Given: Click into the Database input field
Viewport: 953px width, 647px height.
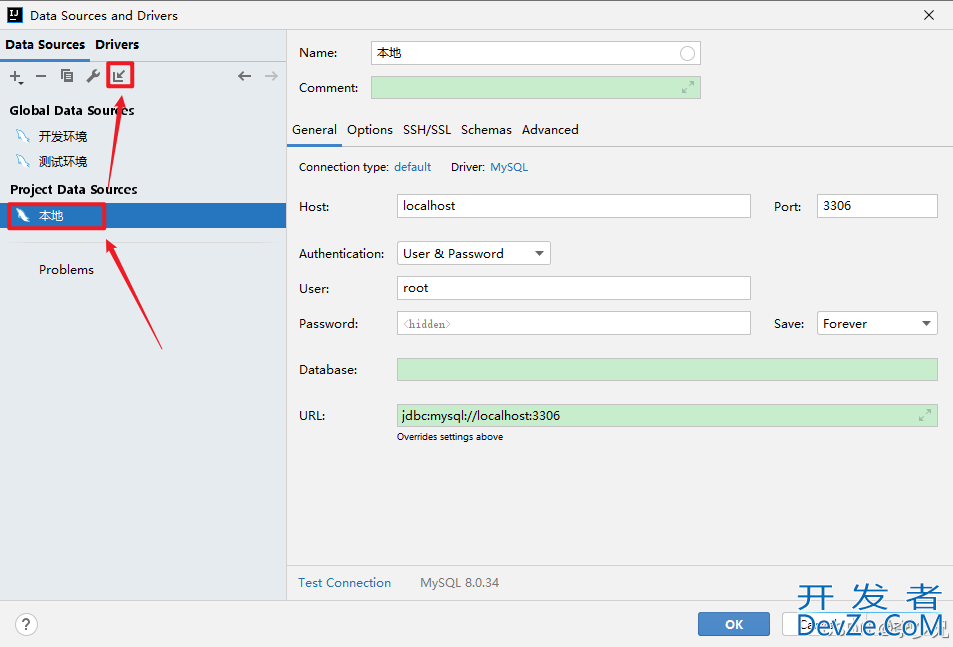Looking at the screenshot, I should [667, 369].
